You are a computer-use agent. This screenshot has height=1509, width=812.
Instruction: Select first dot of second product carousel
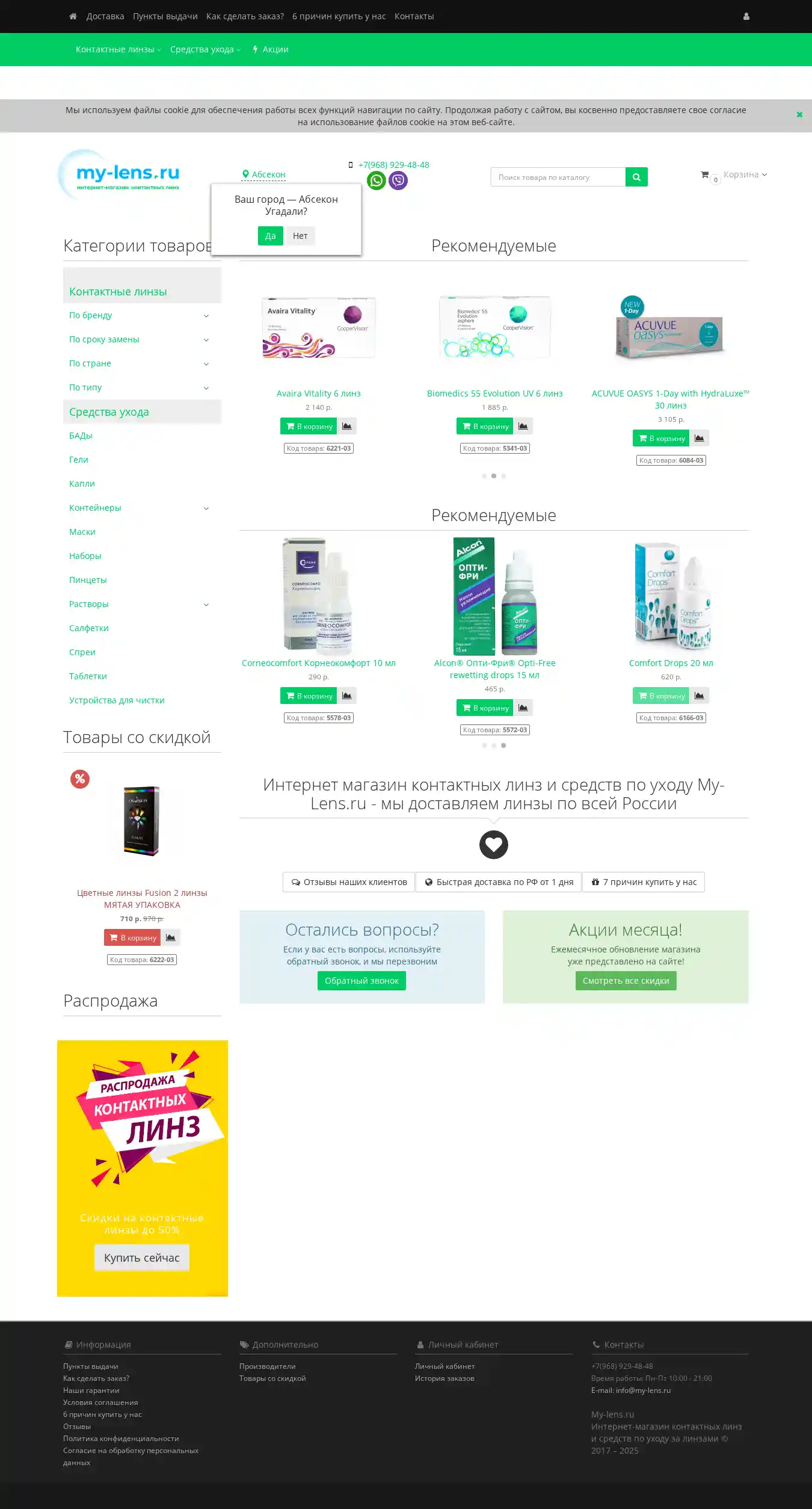pos(484,745)
